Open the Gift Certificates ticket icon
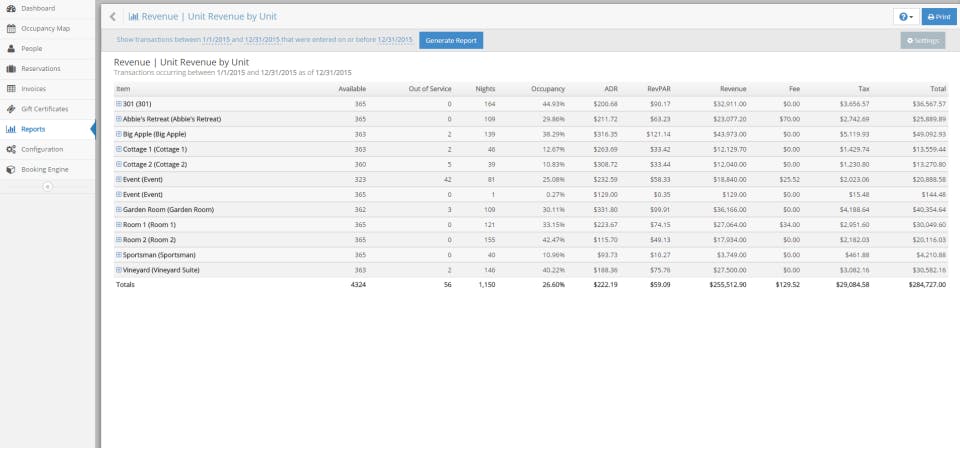Screen dimensions: 960x450 click(x=10, y=109)
